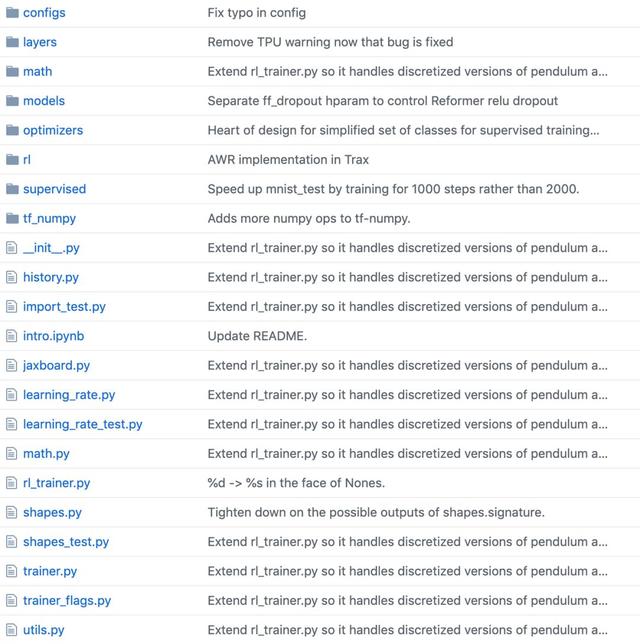Screen dimensions: 640x644
Task: Open the supervised folder
Action: (54, 189)
